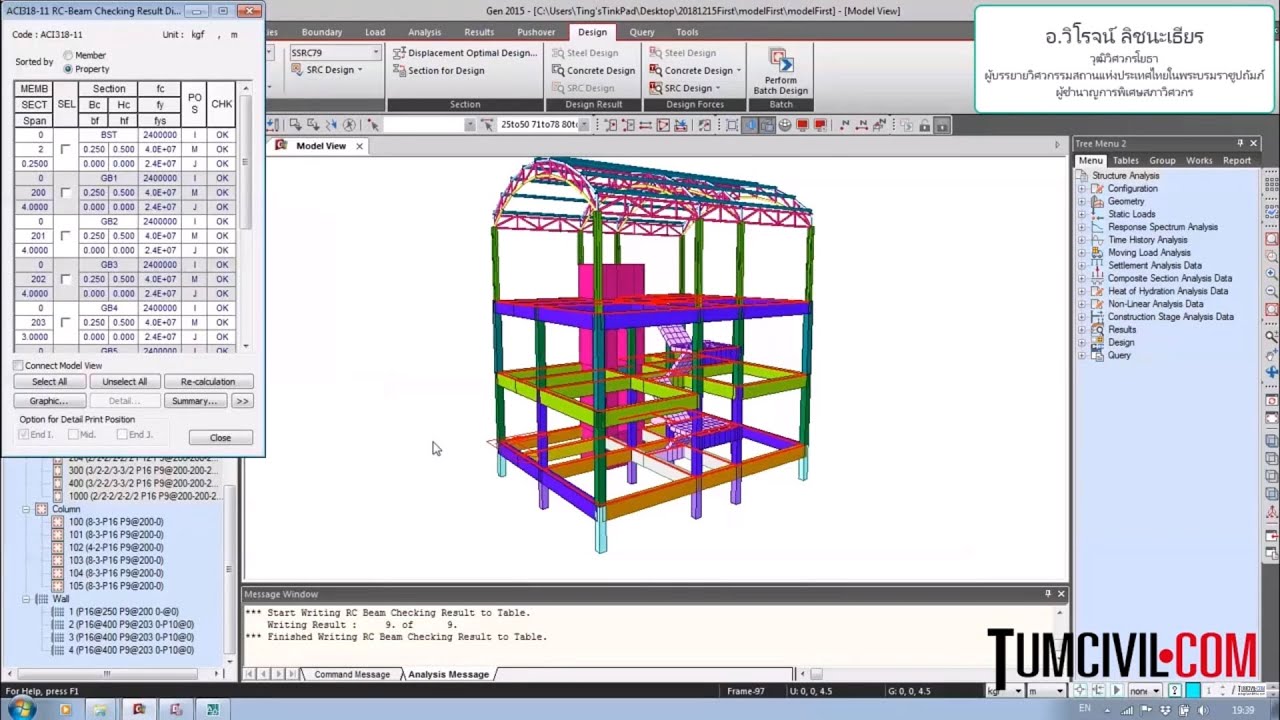The height and width of the screenshot is (720, 1280).
Task: Switch to the Tables tab in Tree Menu
Action: click(1126, 160)
